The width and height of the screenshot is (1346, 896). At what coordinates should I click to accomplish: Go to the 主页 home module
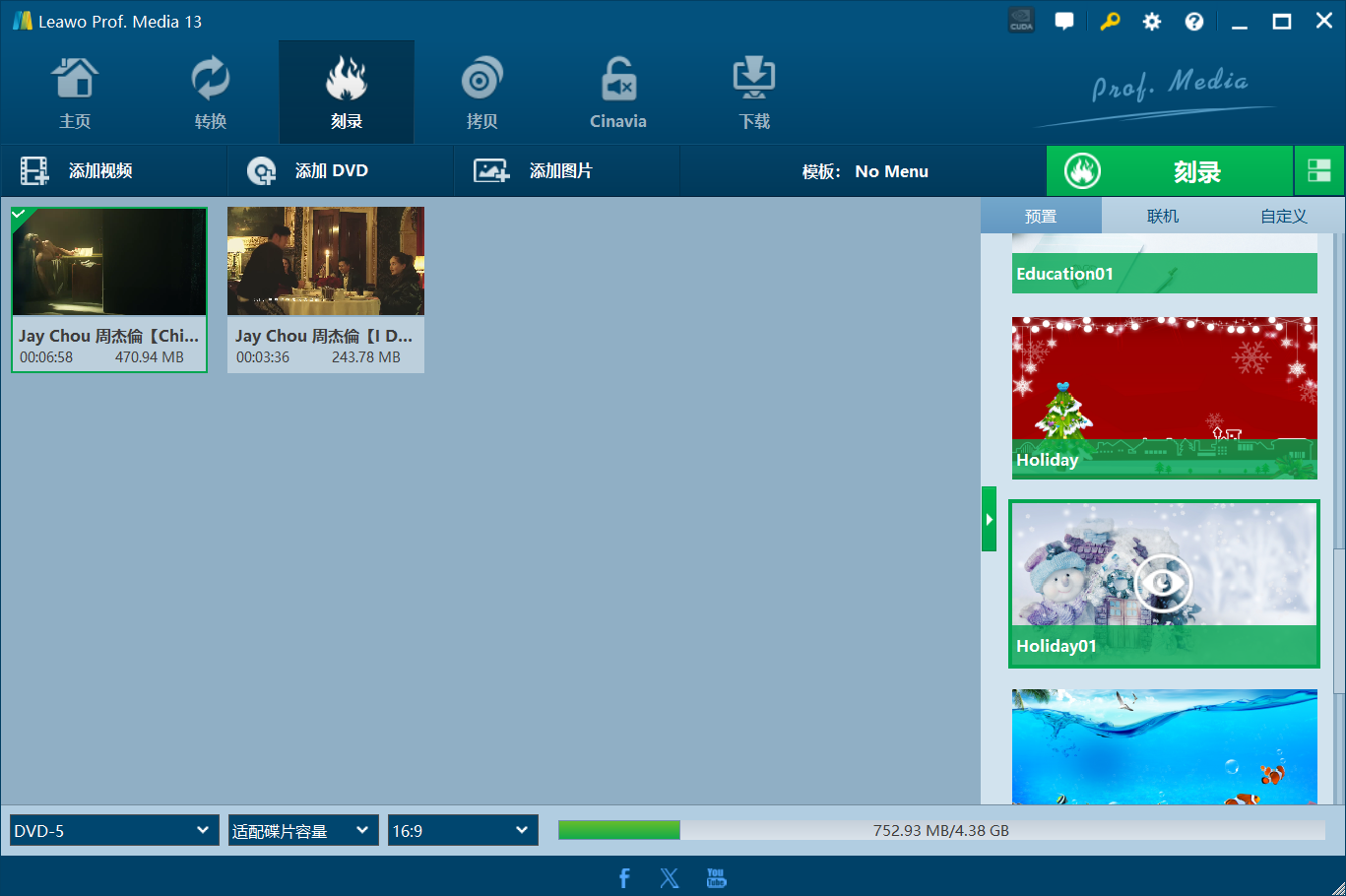tap(75, 94)
